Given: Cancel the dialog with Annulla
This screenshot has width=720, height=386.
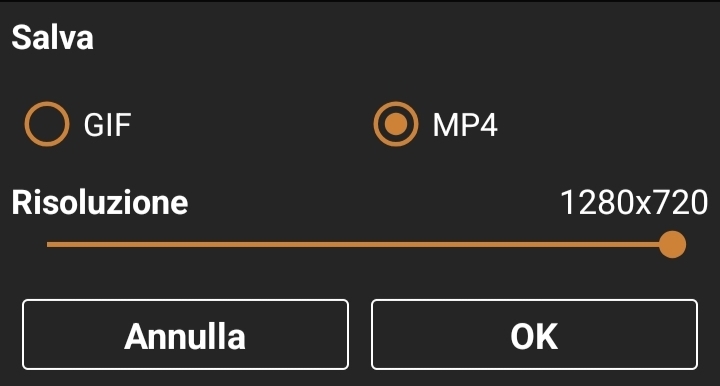Looking at the screenshot, I should (186, 335).
